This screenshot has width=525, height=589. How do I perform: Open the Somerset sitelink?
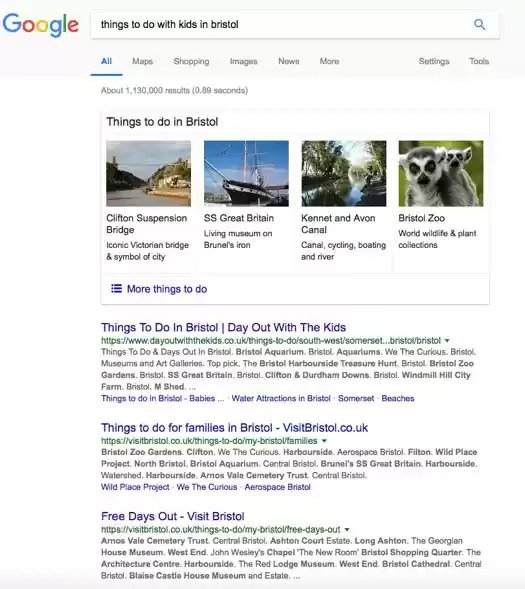click(356, 398)
